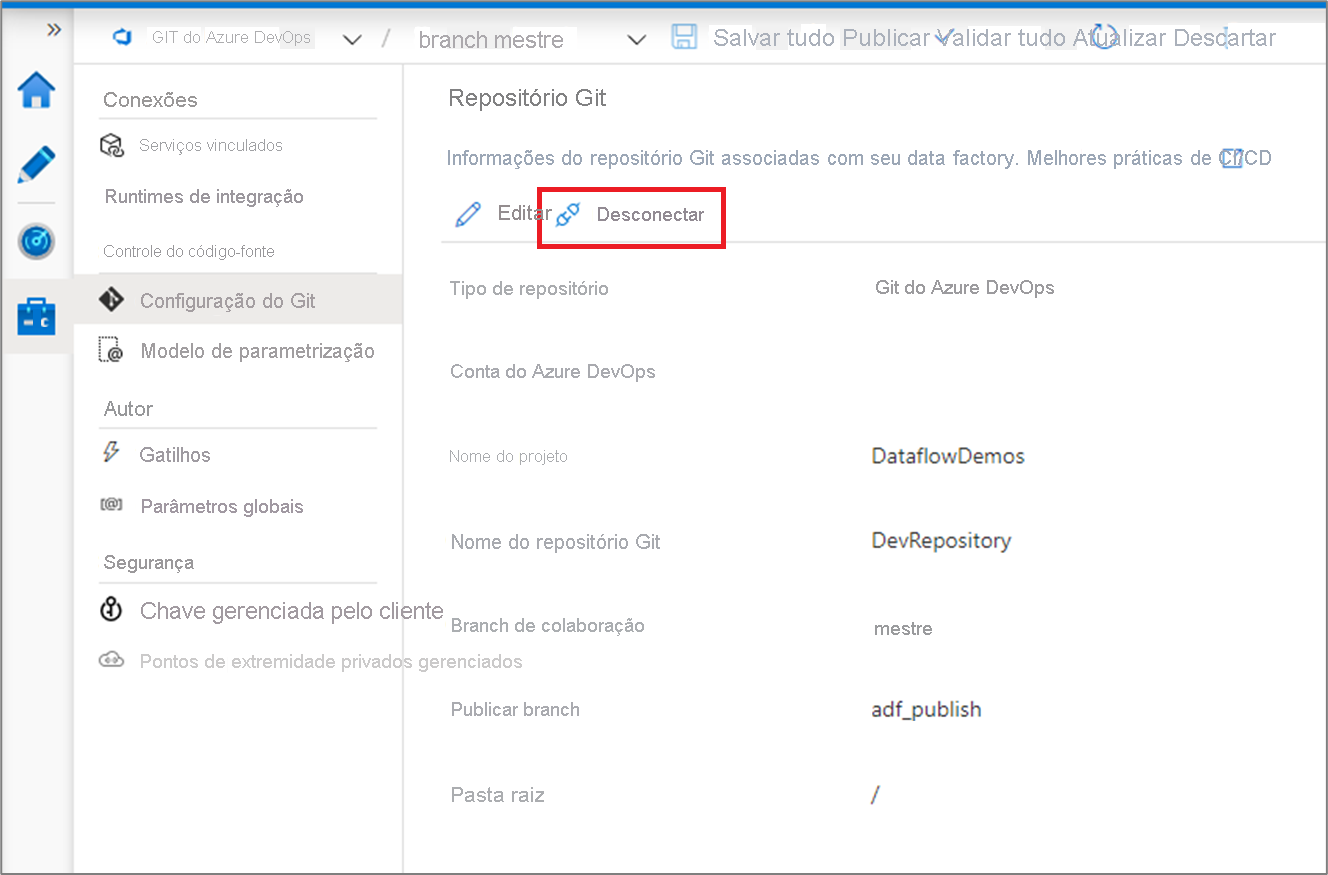Click the Editar pencil icon

point(468,214)
